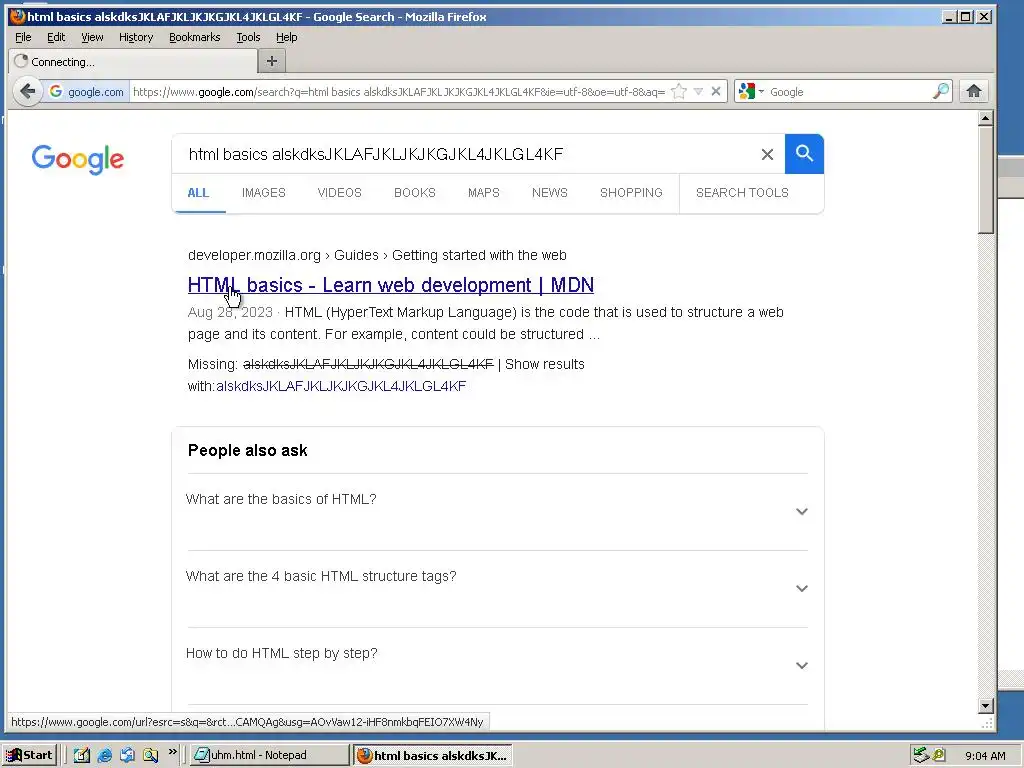Screen dimensions: 1024x768
Task: Expand 'How to do HTML step by step?'
Action: click(x=496, y=665)
